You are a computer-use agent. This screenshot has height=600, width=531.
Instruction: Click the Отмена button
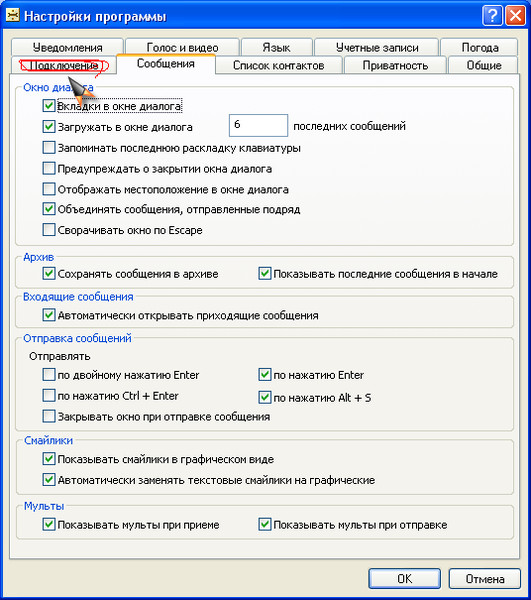click(484, 579)
